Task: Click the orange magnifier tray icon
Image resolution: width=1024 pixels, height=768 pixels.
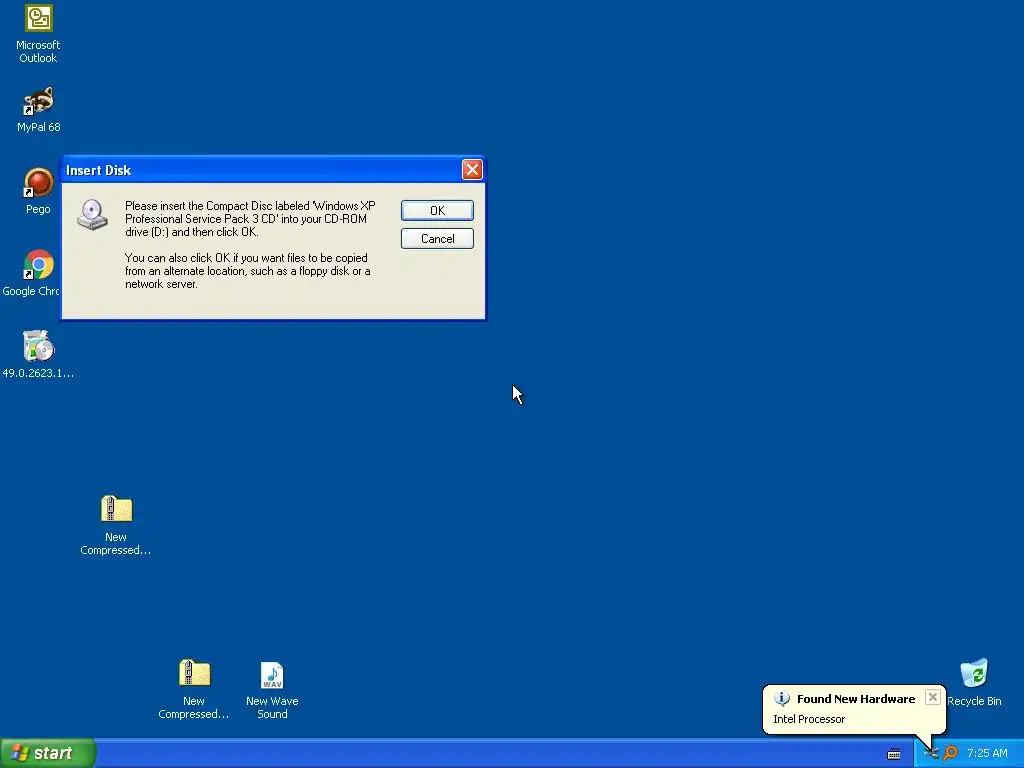Action: (951, 753)
